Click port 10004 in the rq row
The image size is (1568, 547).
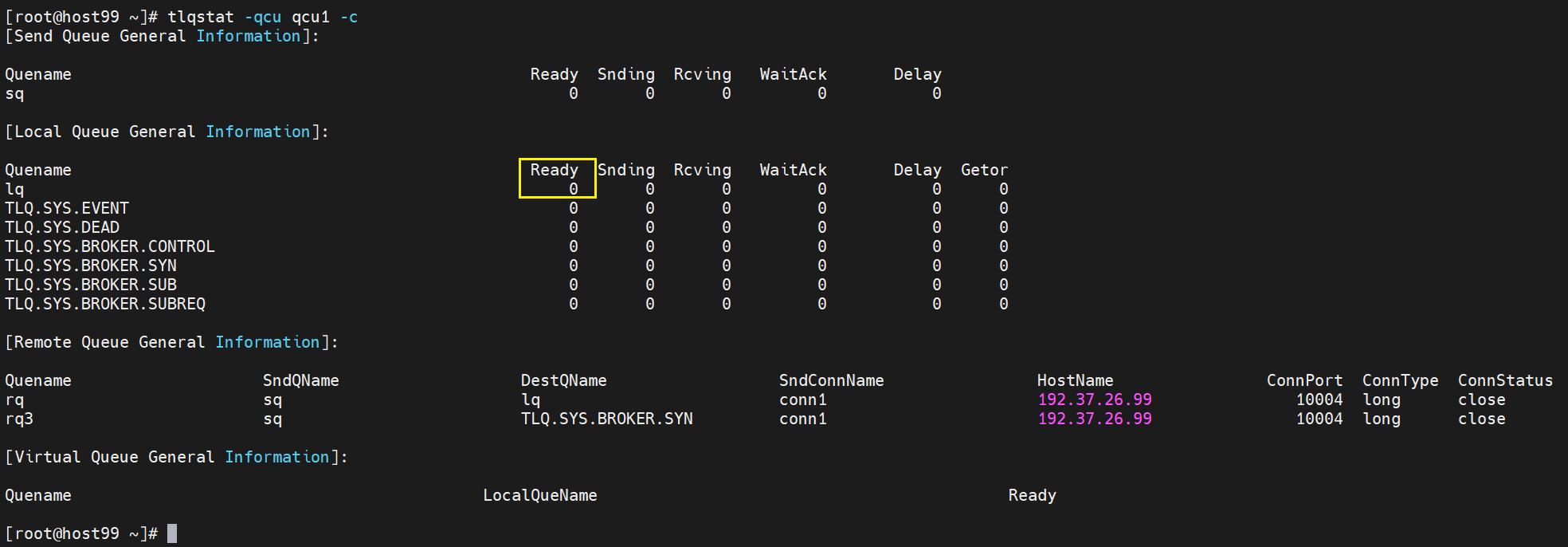(1319, 399)
